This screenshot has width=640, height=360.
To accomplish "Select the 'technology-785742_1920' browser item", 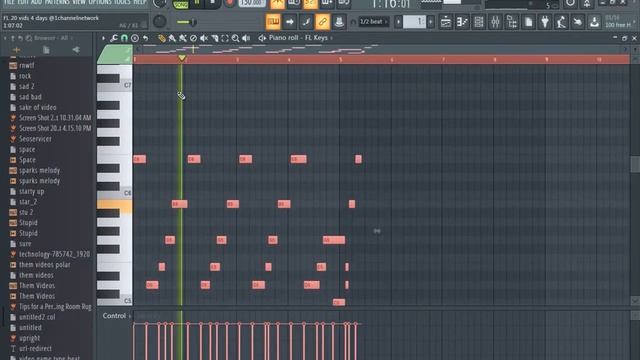I will tap(54, 254).
